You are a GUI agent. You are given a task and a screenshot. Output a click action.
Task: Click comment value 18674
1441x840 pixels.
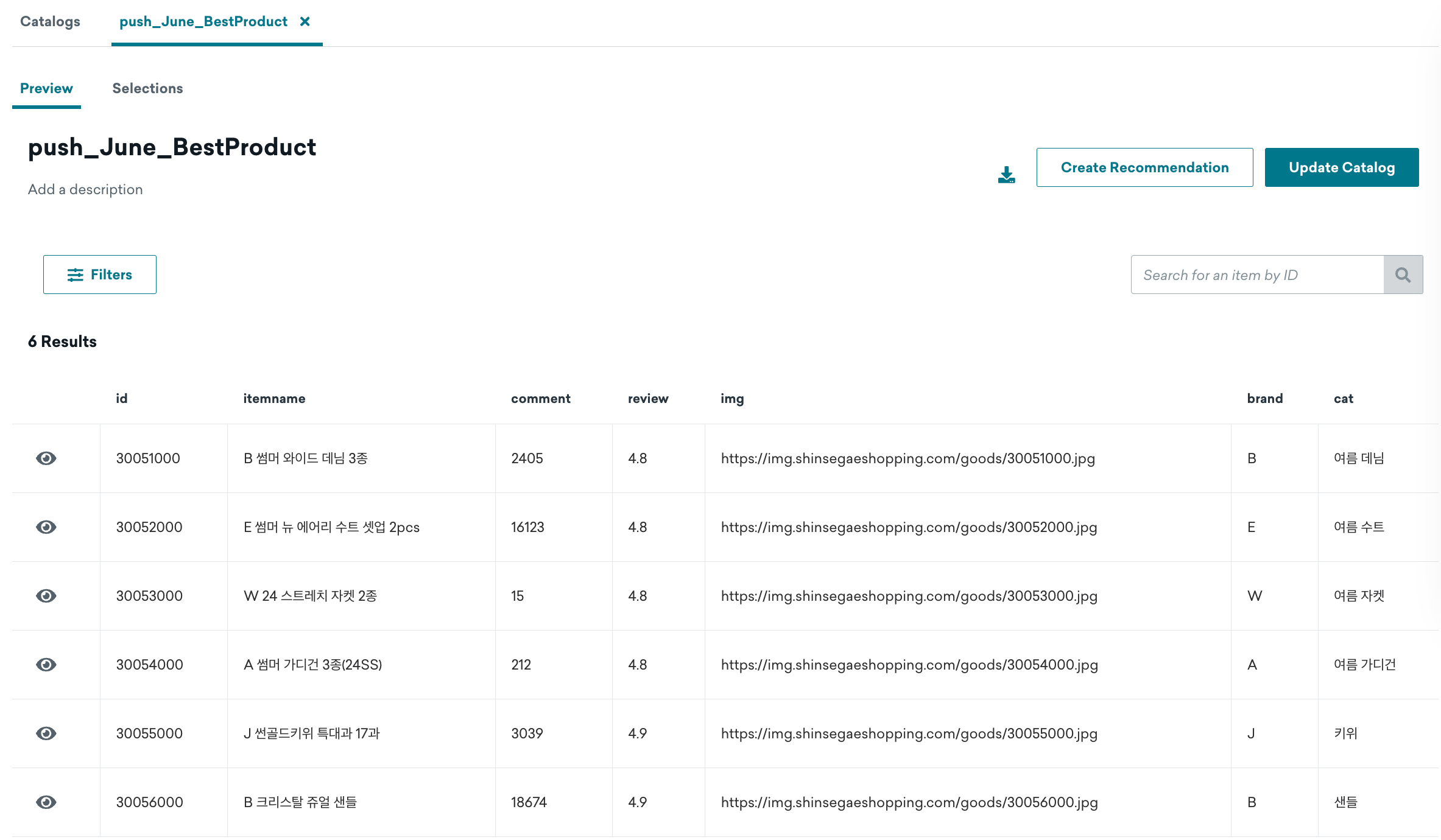pyautogui.click(x=529, y=802)
